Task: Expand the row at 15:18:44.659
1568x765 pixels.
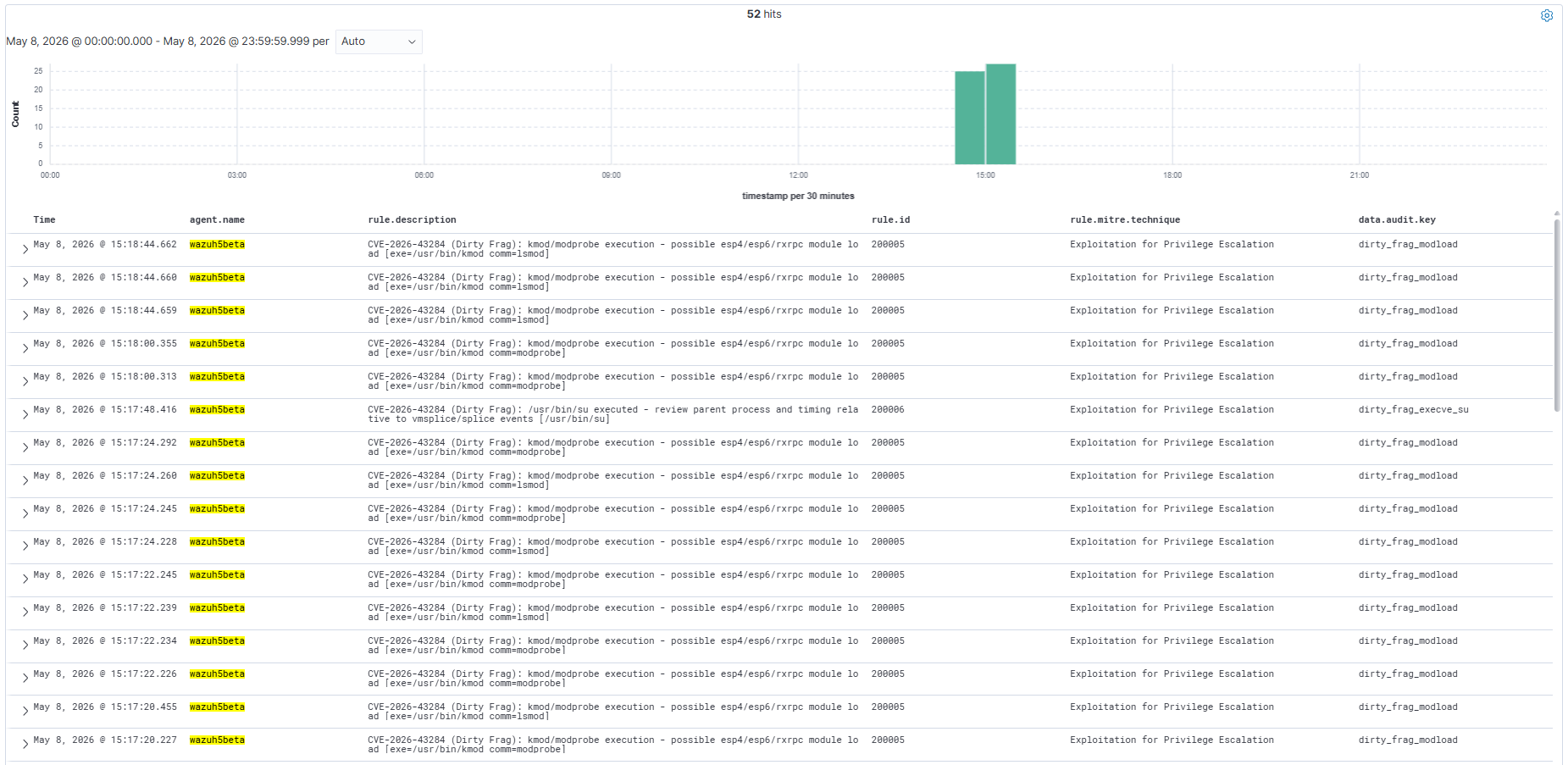Action: click(x=25, y=315)
